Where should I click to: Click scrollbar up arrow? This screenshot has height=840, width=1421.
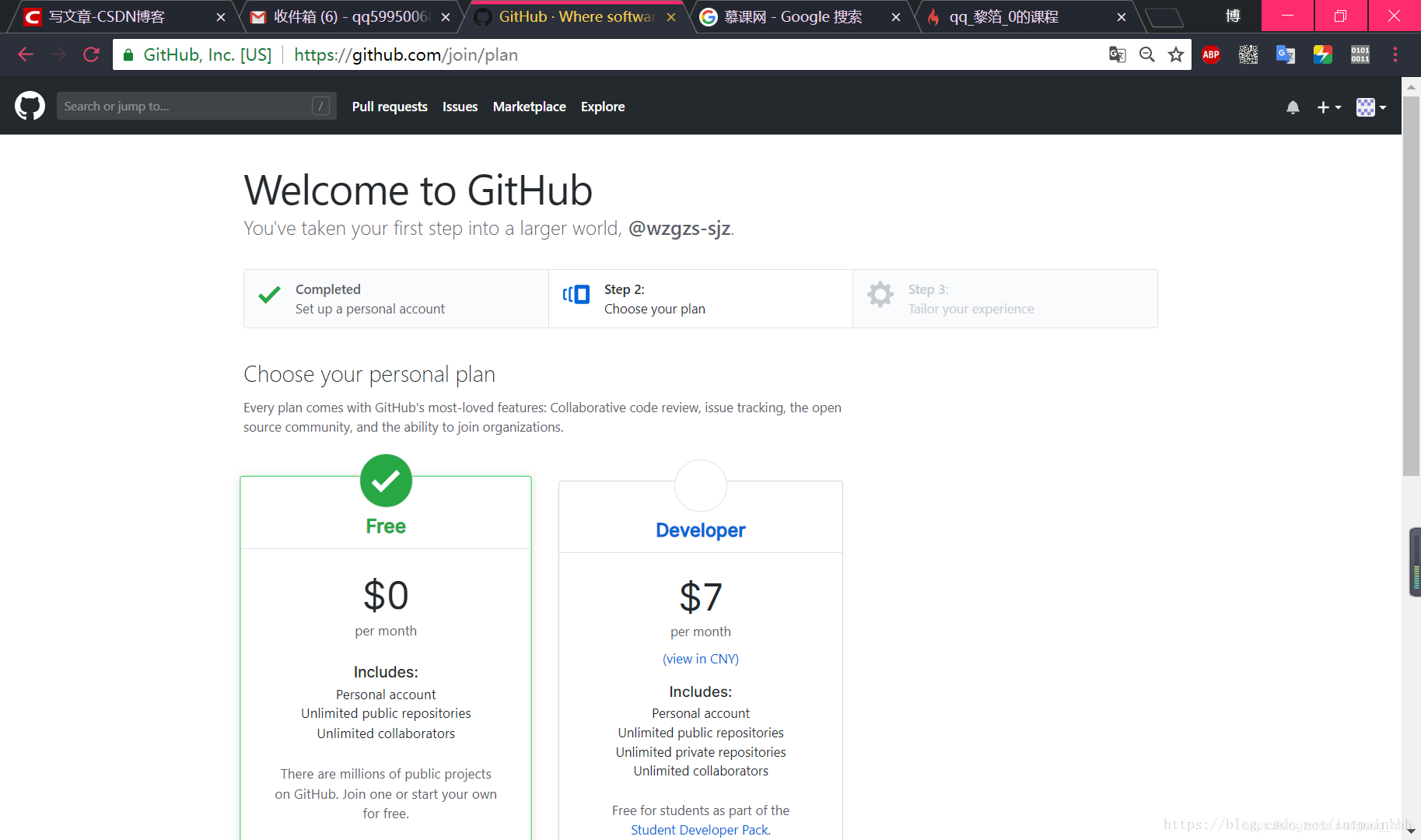pos(1411,86)
